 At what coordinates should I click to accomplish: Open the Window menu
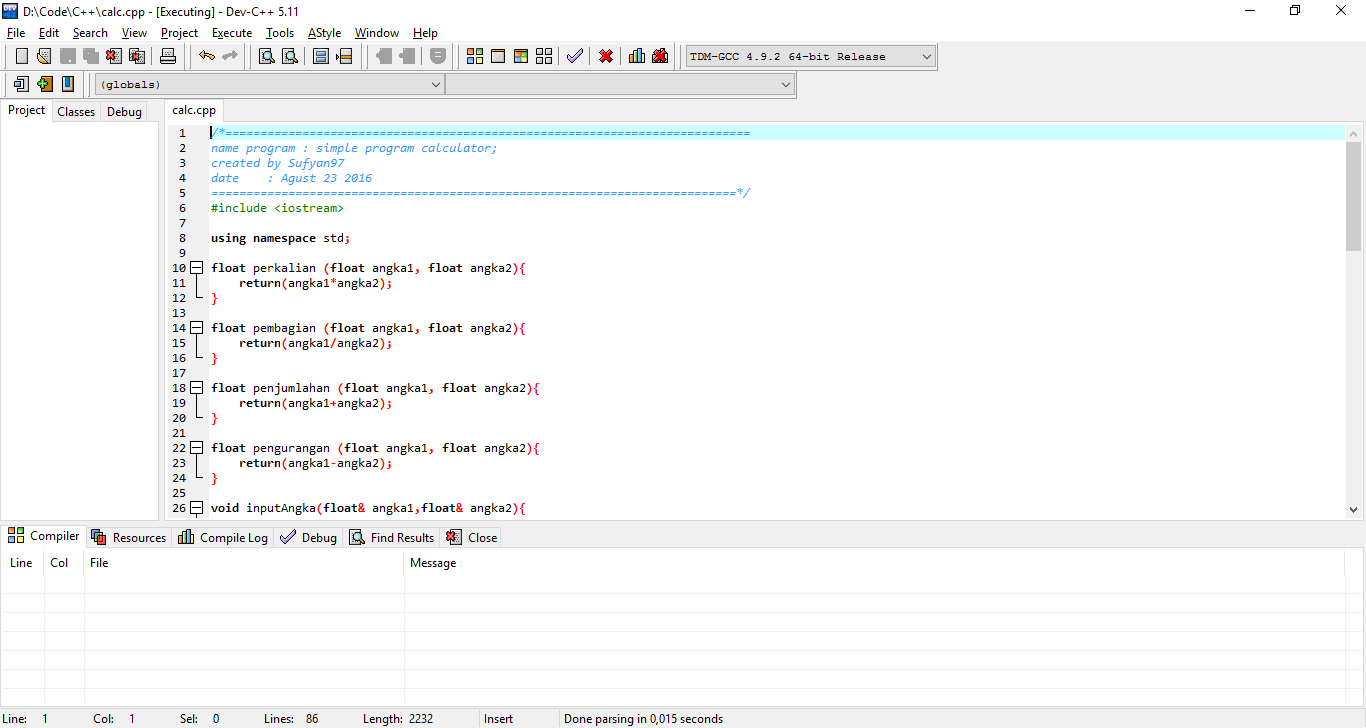[377, 33]
